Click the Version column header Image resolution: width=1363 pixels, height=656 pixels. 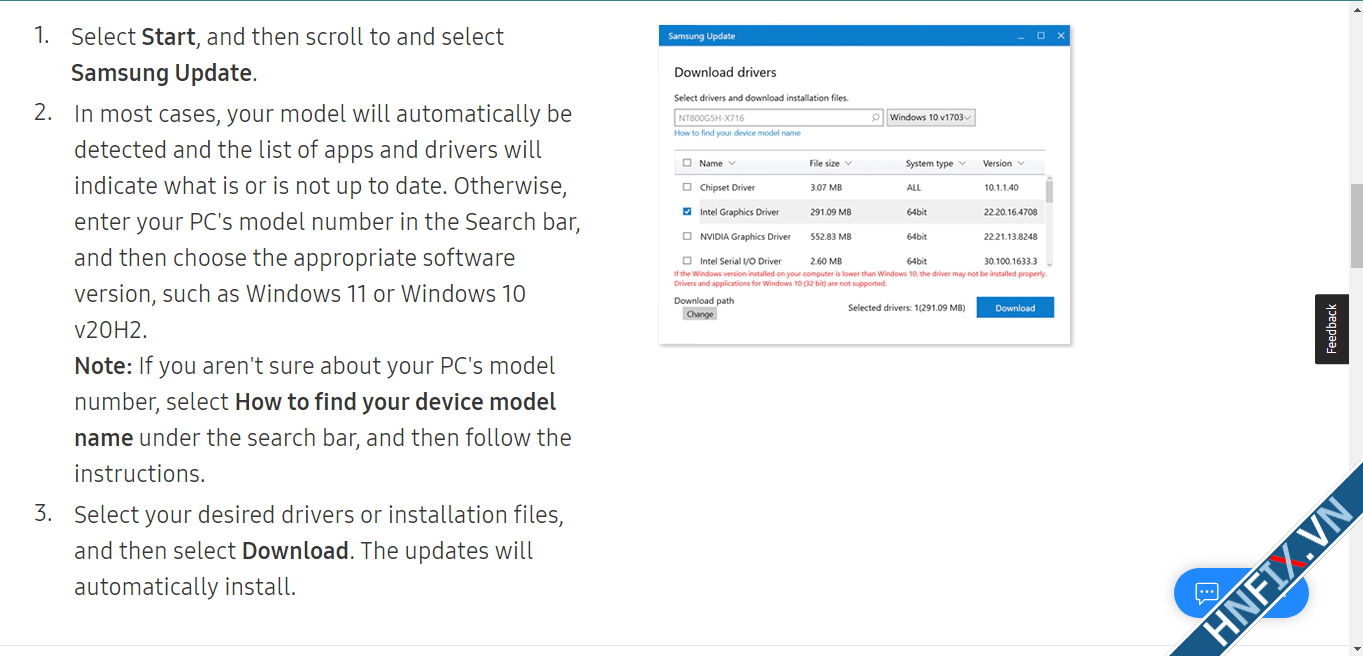[x=997, y=163]
